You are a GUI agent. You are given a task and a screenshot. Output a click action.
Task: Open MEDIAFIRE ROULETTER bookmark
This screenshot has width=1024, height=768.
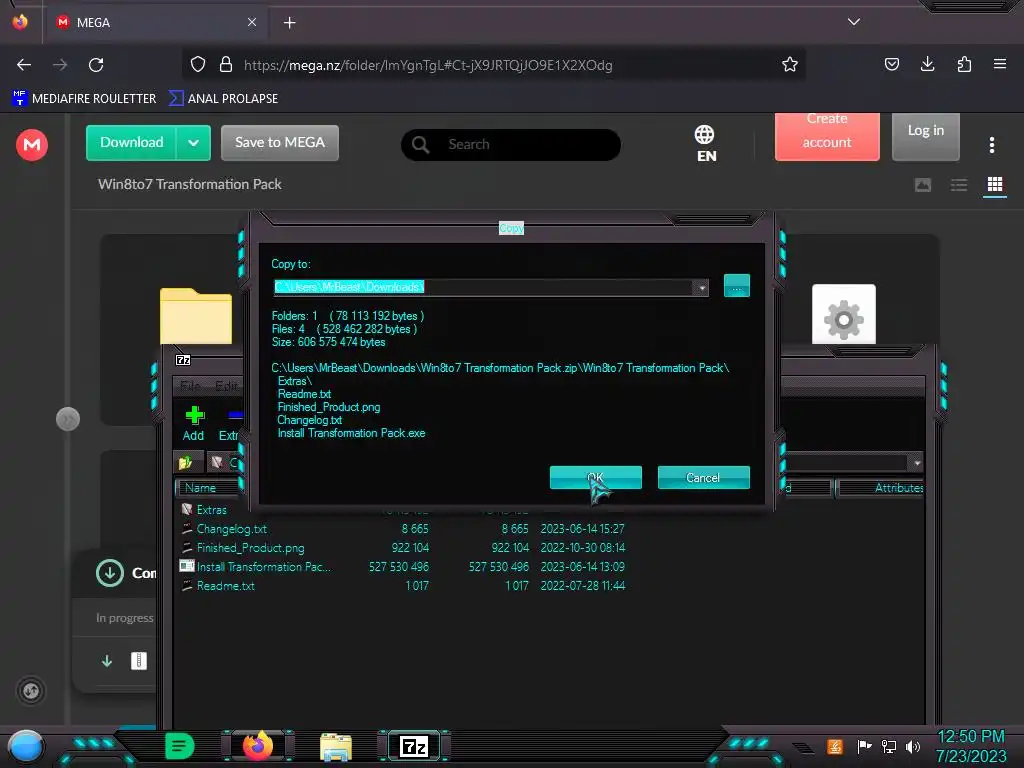click(x=84, y=98)
